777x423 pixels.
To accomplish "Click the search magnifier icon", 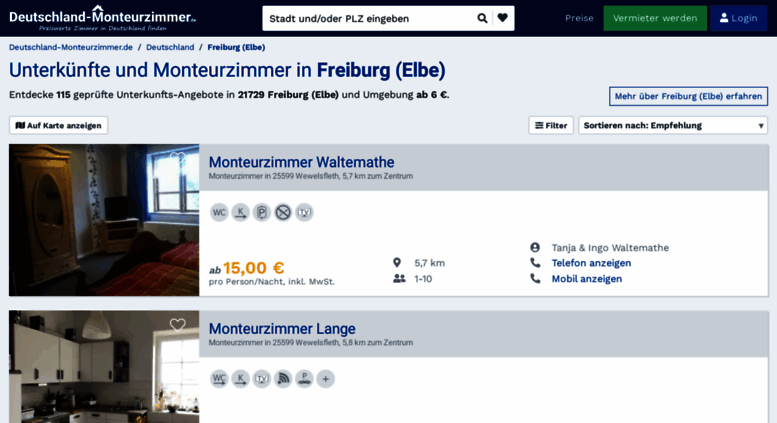I will pyautogui.click(x=482, y=18).
